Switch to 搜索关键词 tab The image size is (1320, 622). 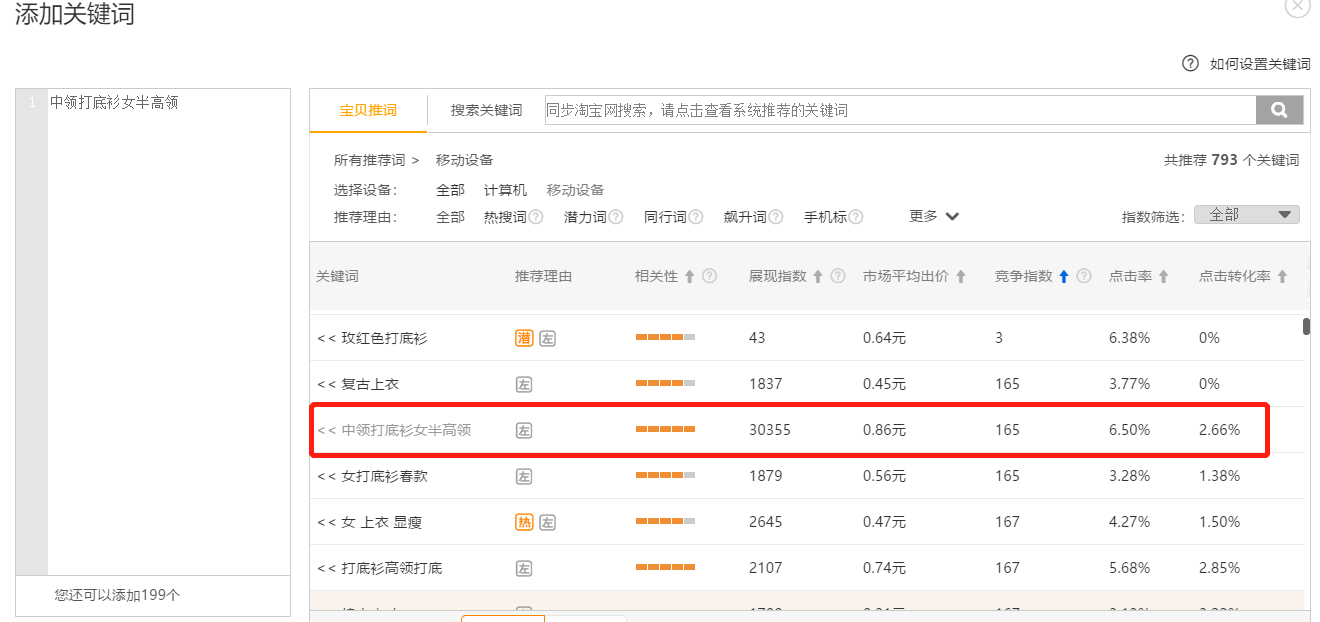click(486, 110)
